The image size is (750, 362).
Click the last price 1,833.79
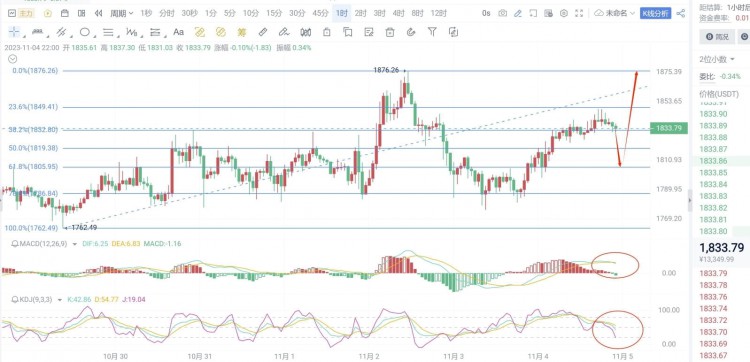(x=722, y=248)
